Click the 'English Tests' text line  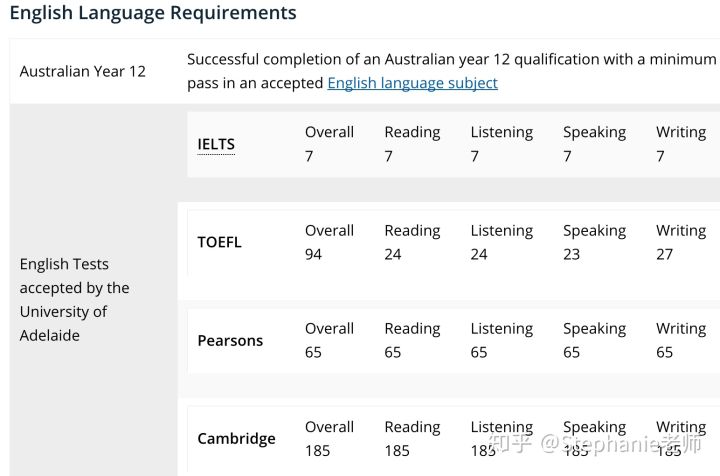64,264
